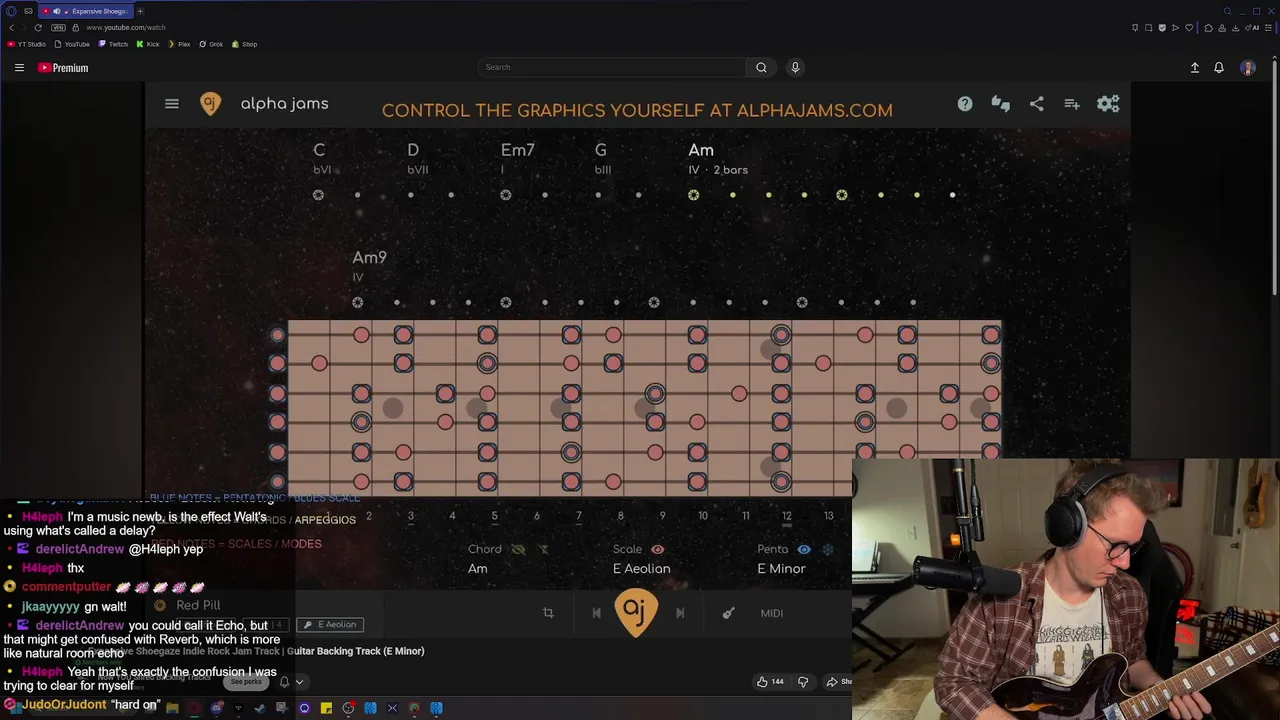Go to YouTube Premium home logo

(63, 68)
